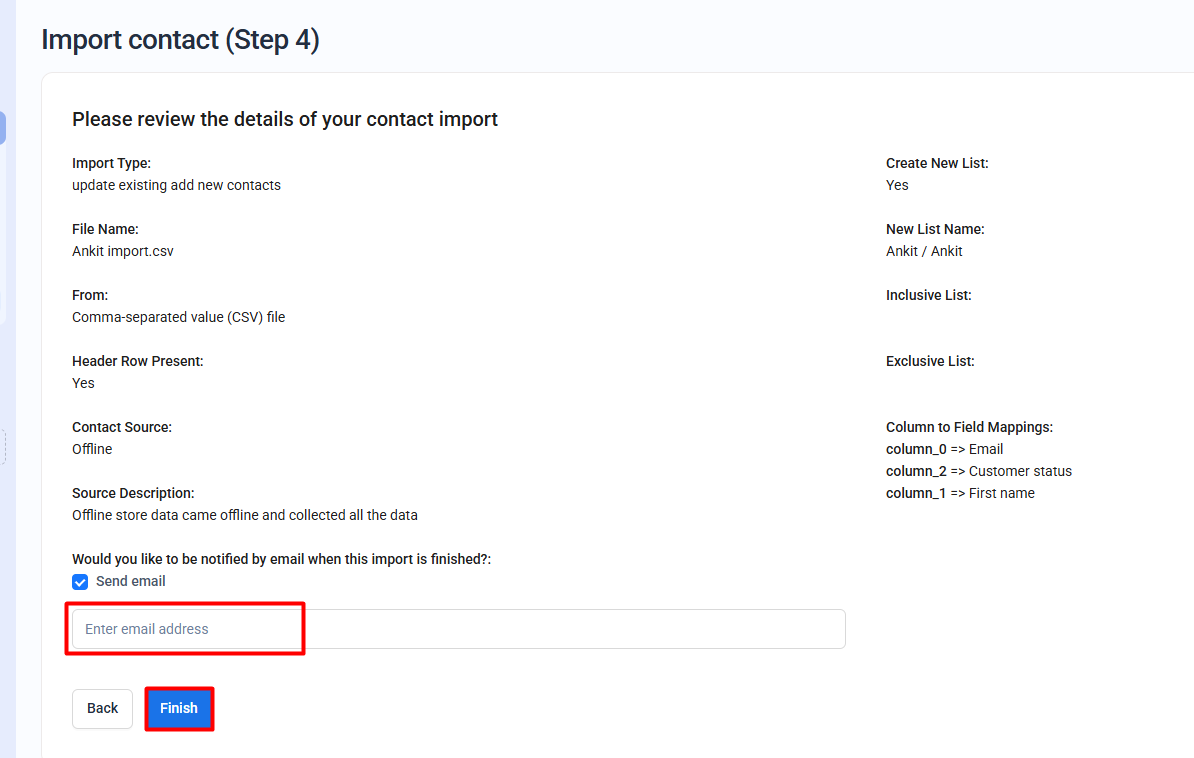Click the 'Ankit / Ankit' new list name
The image size is (1194, 758).
[x=924, y=251]
